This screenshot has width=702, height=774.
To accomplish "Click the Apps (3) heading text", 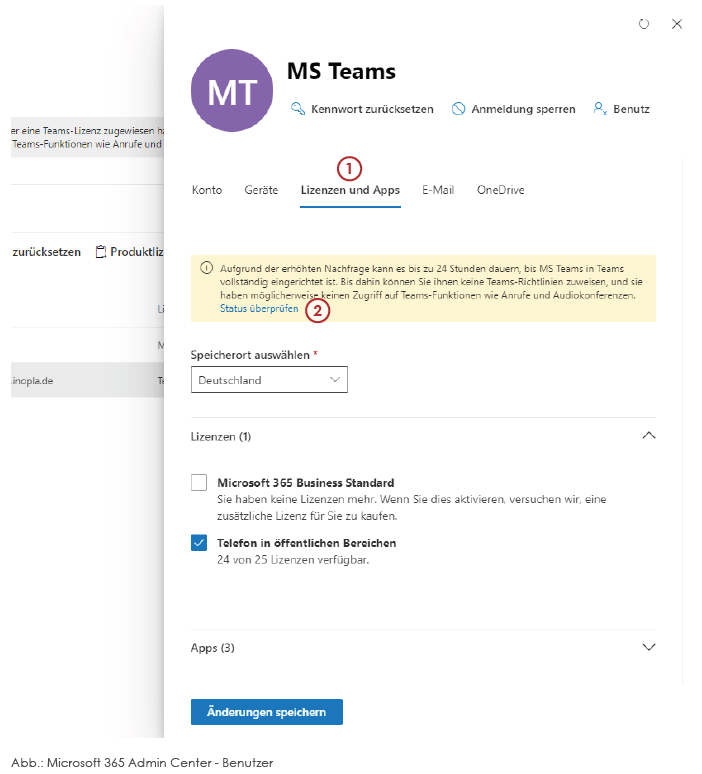I will point(212,648).
